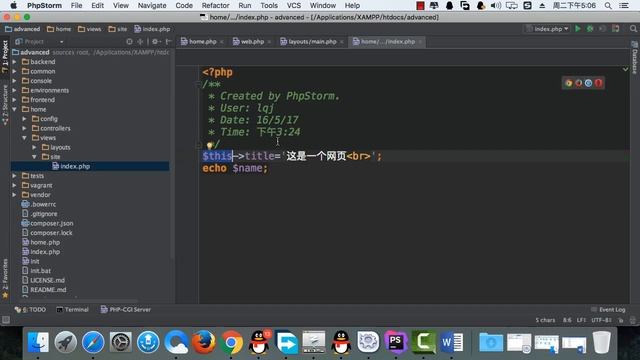This screenshot has height=360, width=640.
Task: Click the 'views' breadcrumb in navigation bar
Action: 89,29
